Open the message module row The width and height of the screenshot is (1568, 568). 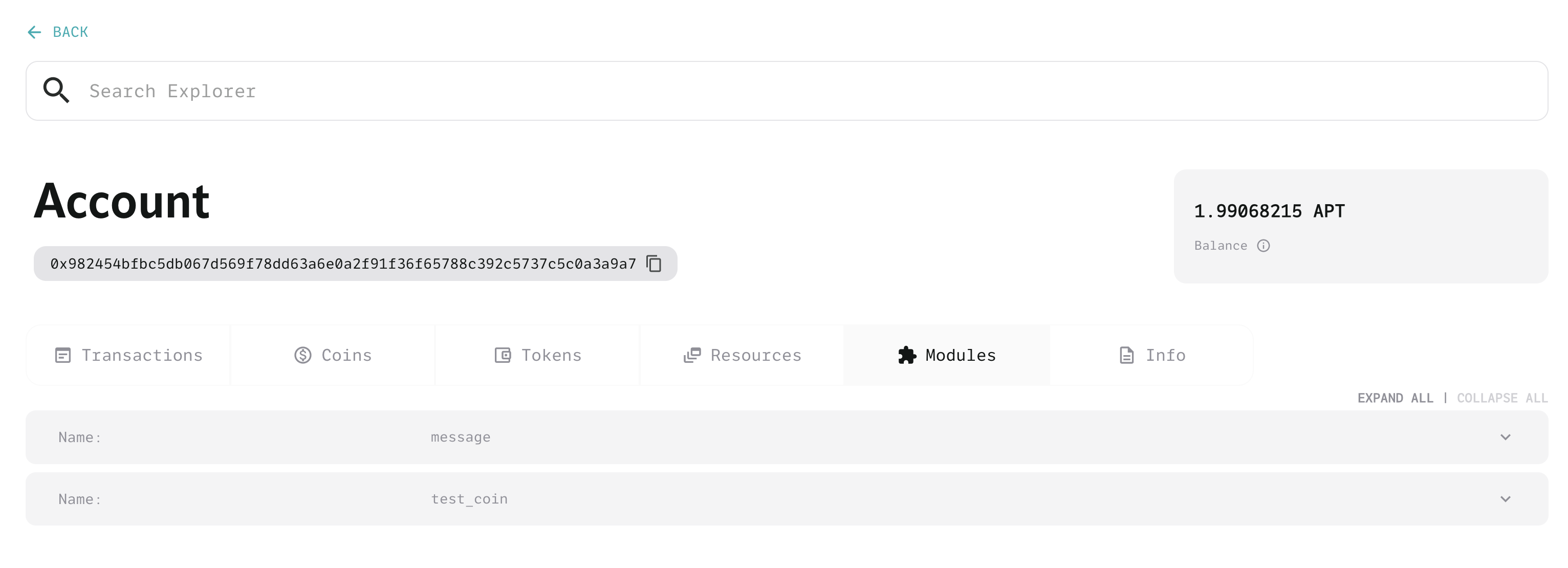tap(787, 437)
